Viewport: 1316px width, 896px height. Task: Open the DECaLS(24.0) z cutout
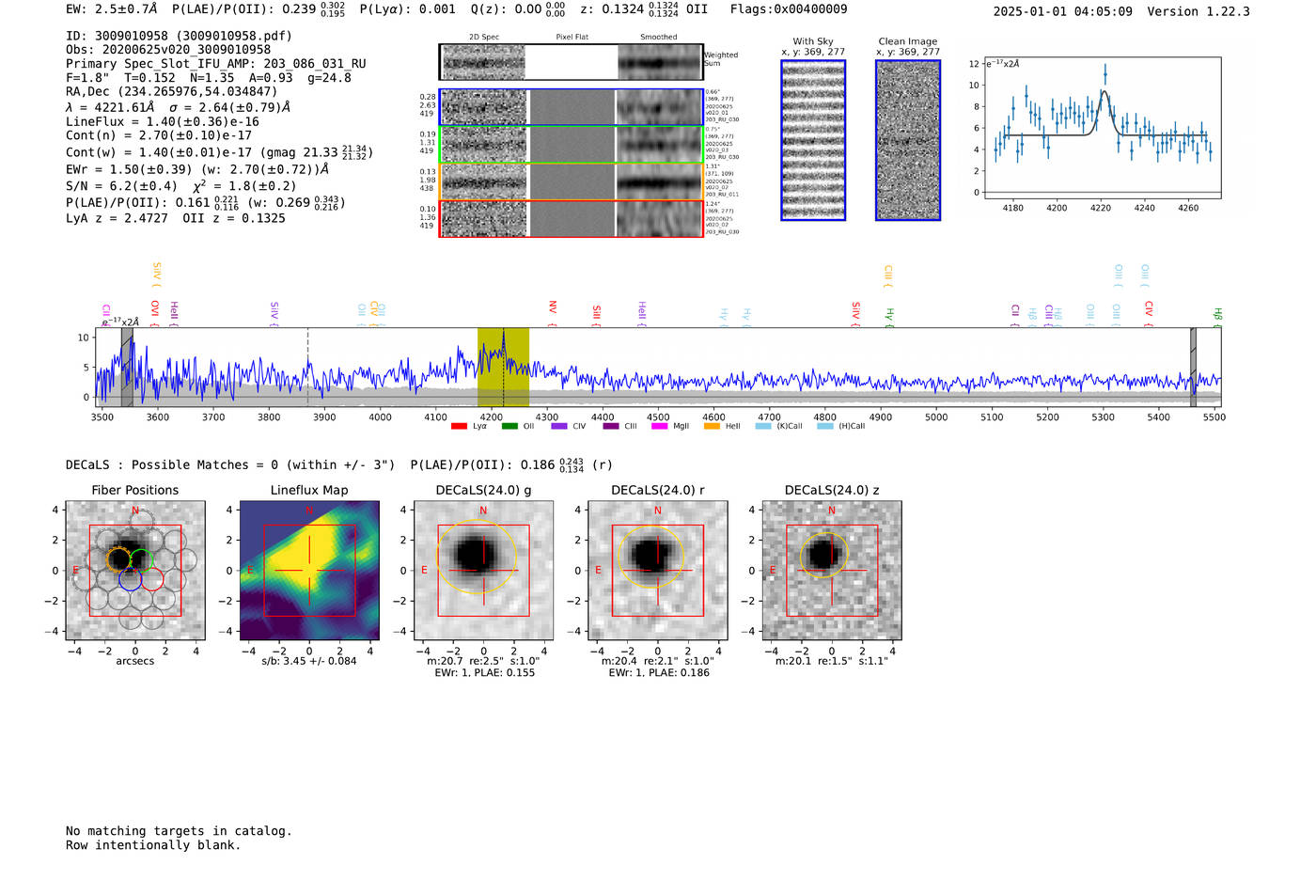point(832,571)
